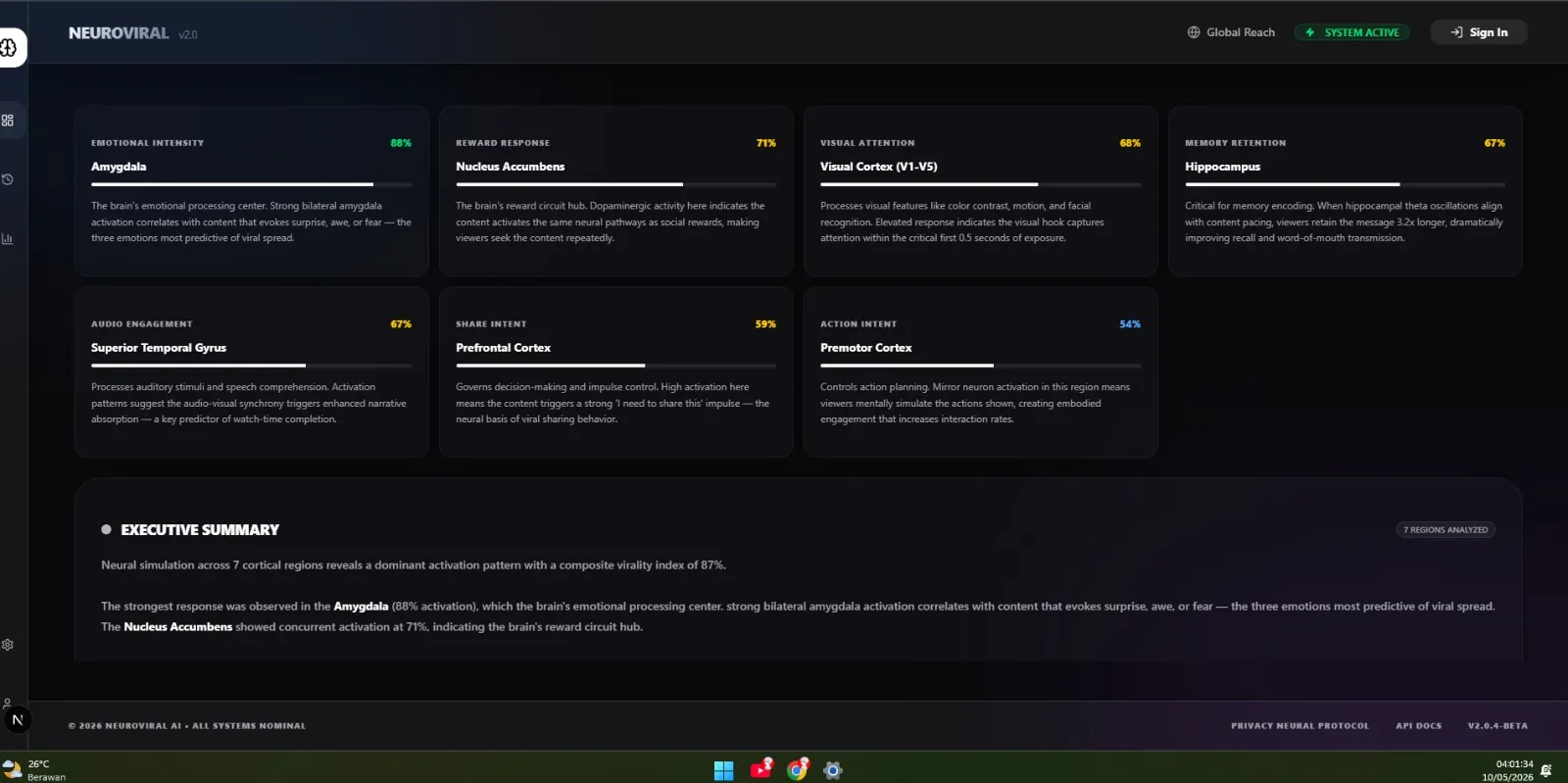Click the globe icon beside Global Reach
1568x783 pixels.
(x=1194, y=32)
